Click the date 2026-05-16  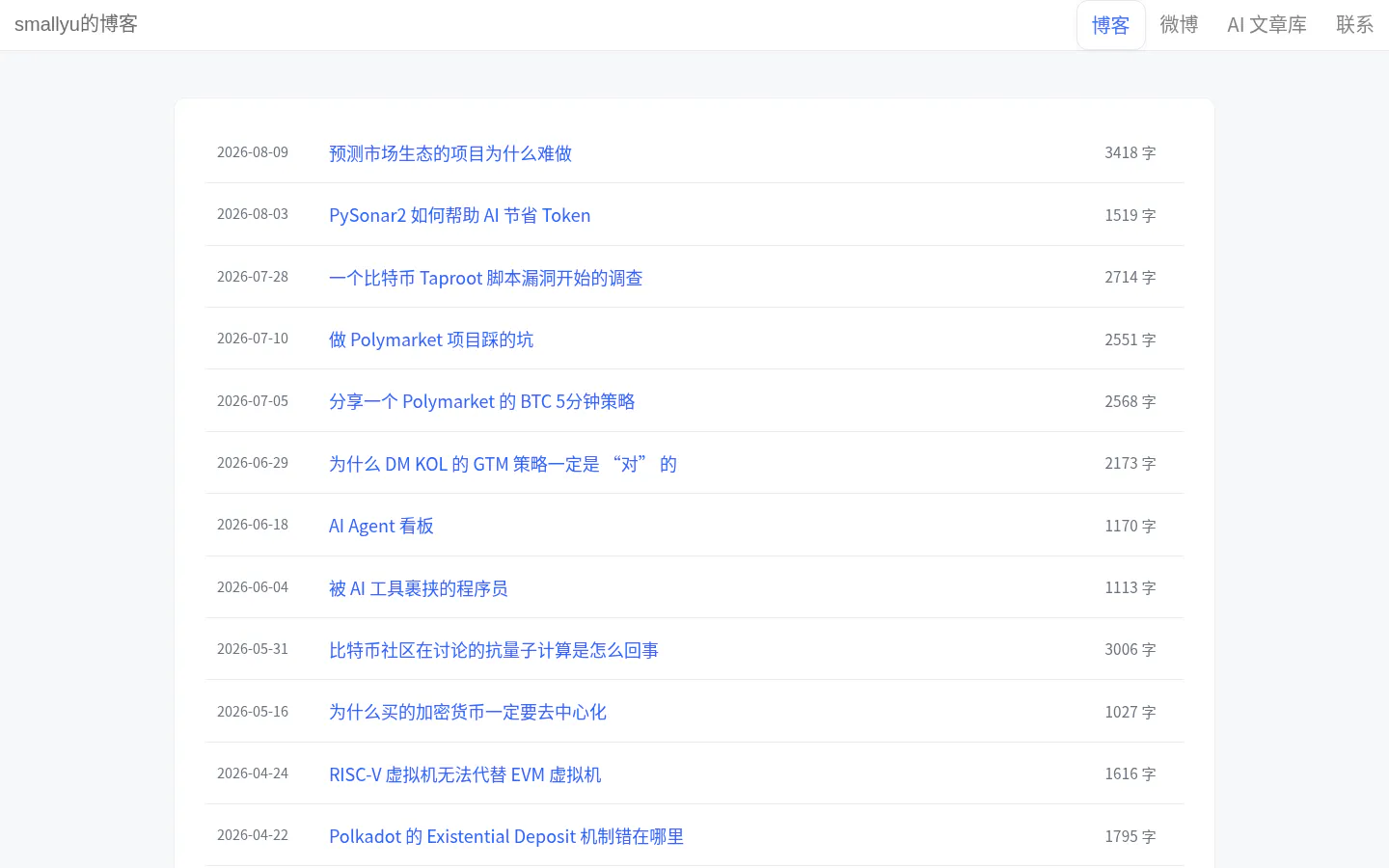[253, 712]
